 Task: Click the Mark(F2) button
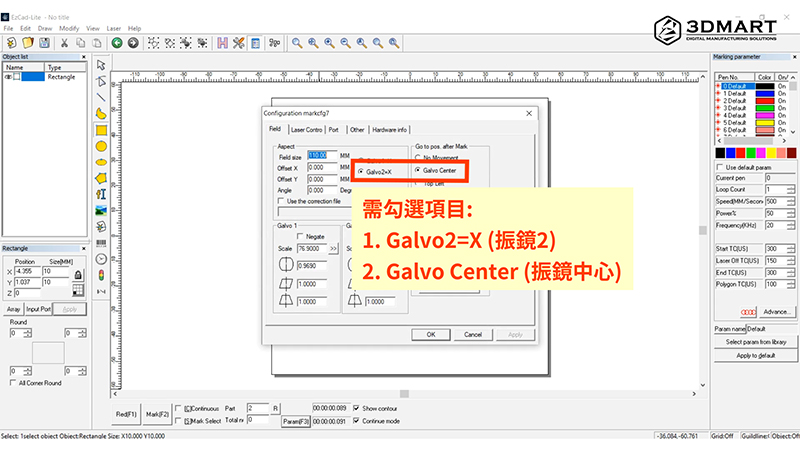point(155,413)
